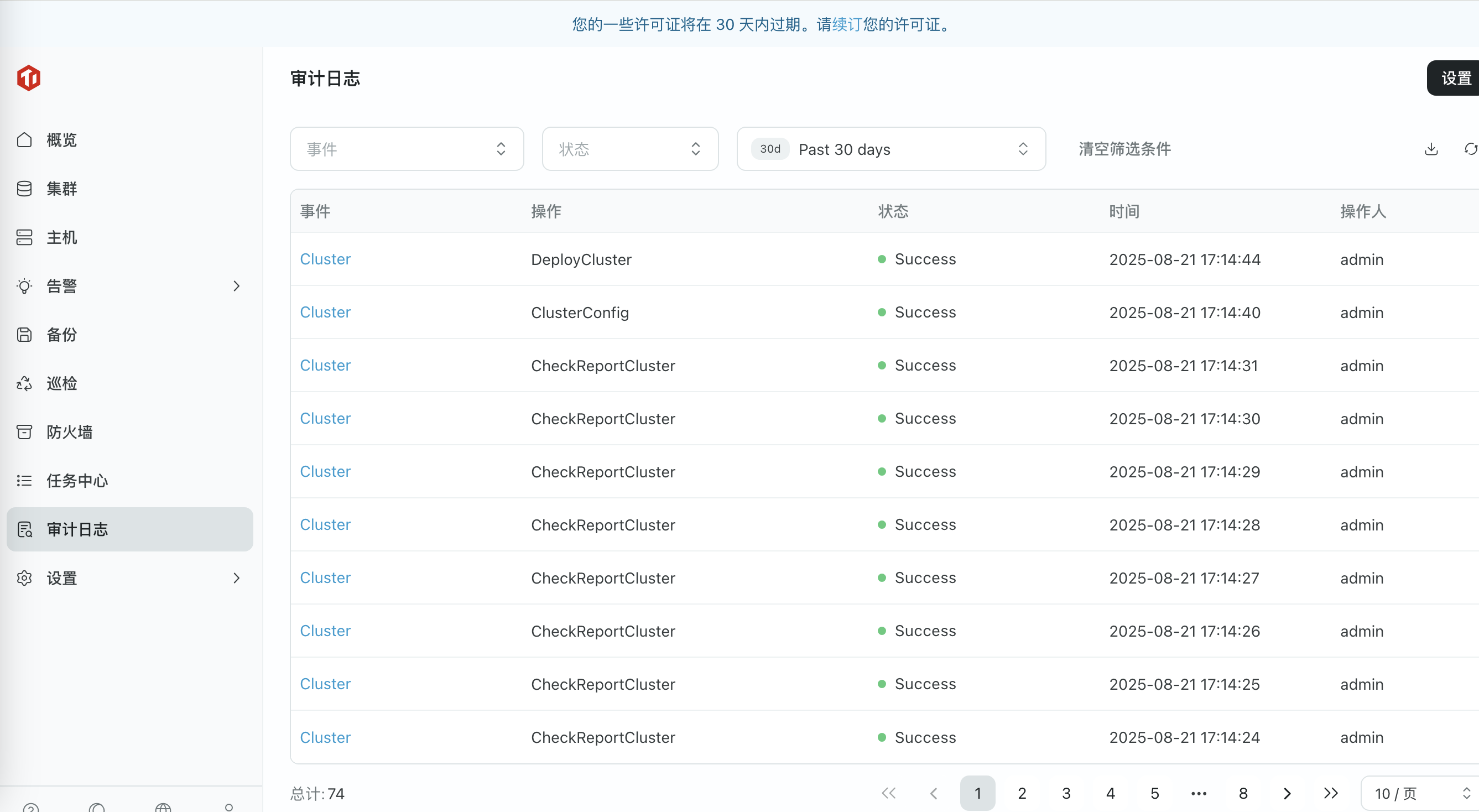Click admin in the 17:14:27 row

(x=1362, y=578)
